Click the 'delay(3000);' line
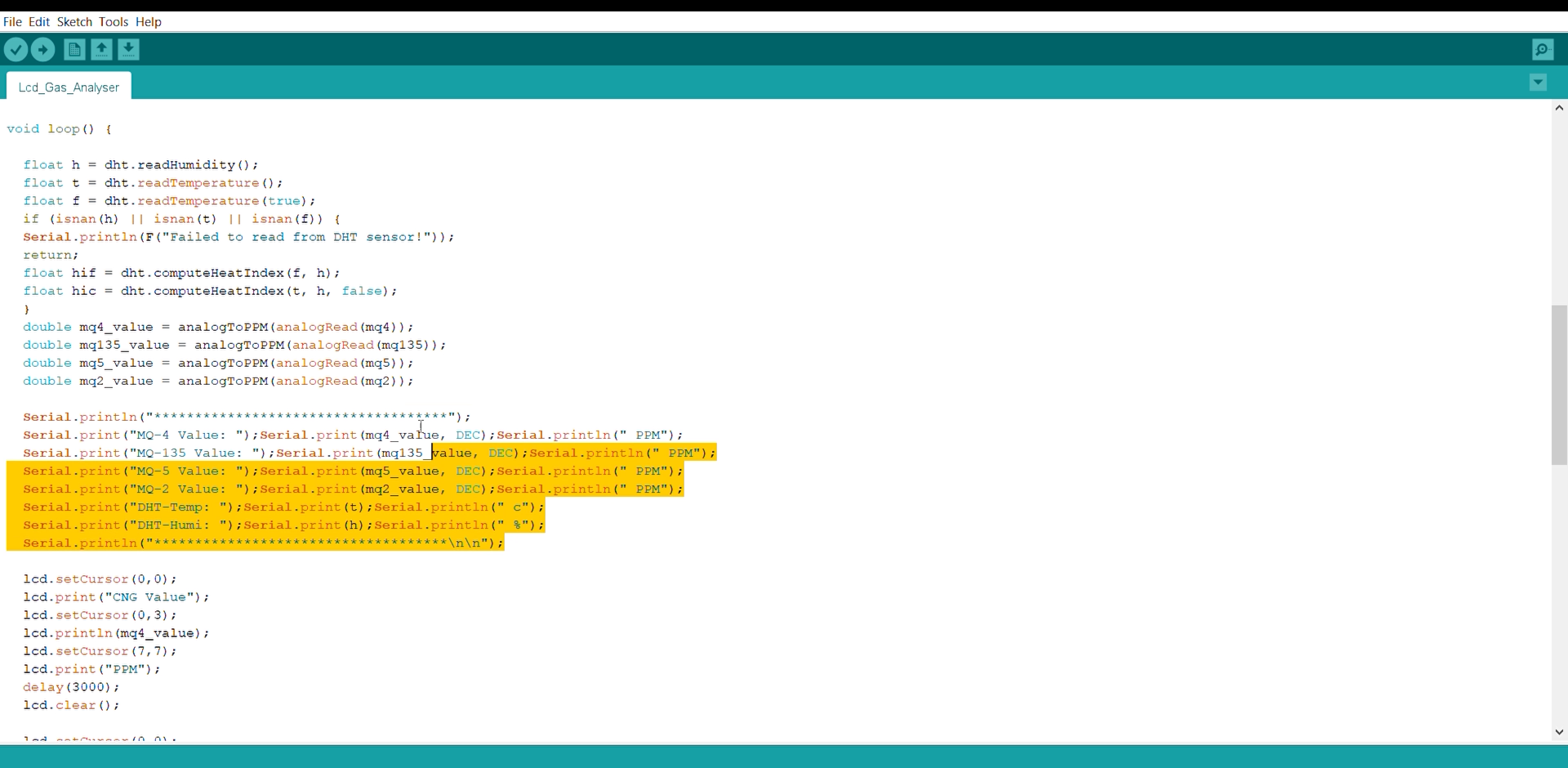This screenshot has height=768, width=1568. tap(71, 686)
